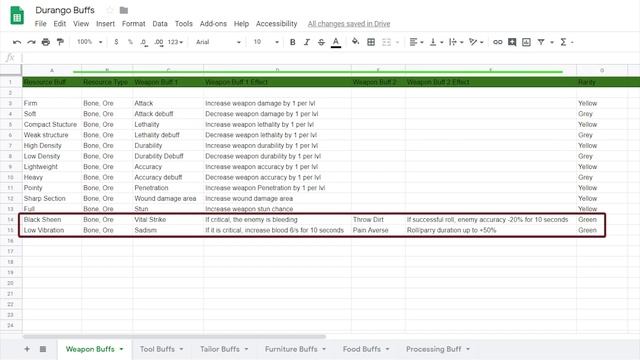Image resolution: width=640 pixels, height=360 pixels.
Task: Click the Create filter icon
Action: click(x=541, y=42)
